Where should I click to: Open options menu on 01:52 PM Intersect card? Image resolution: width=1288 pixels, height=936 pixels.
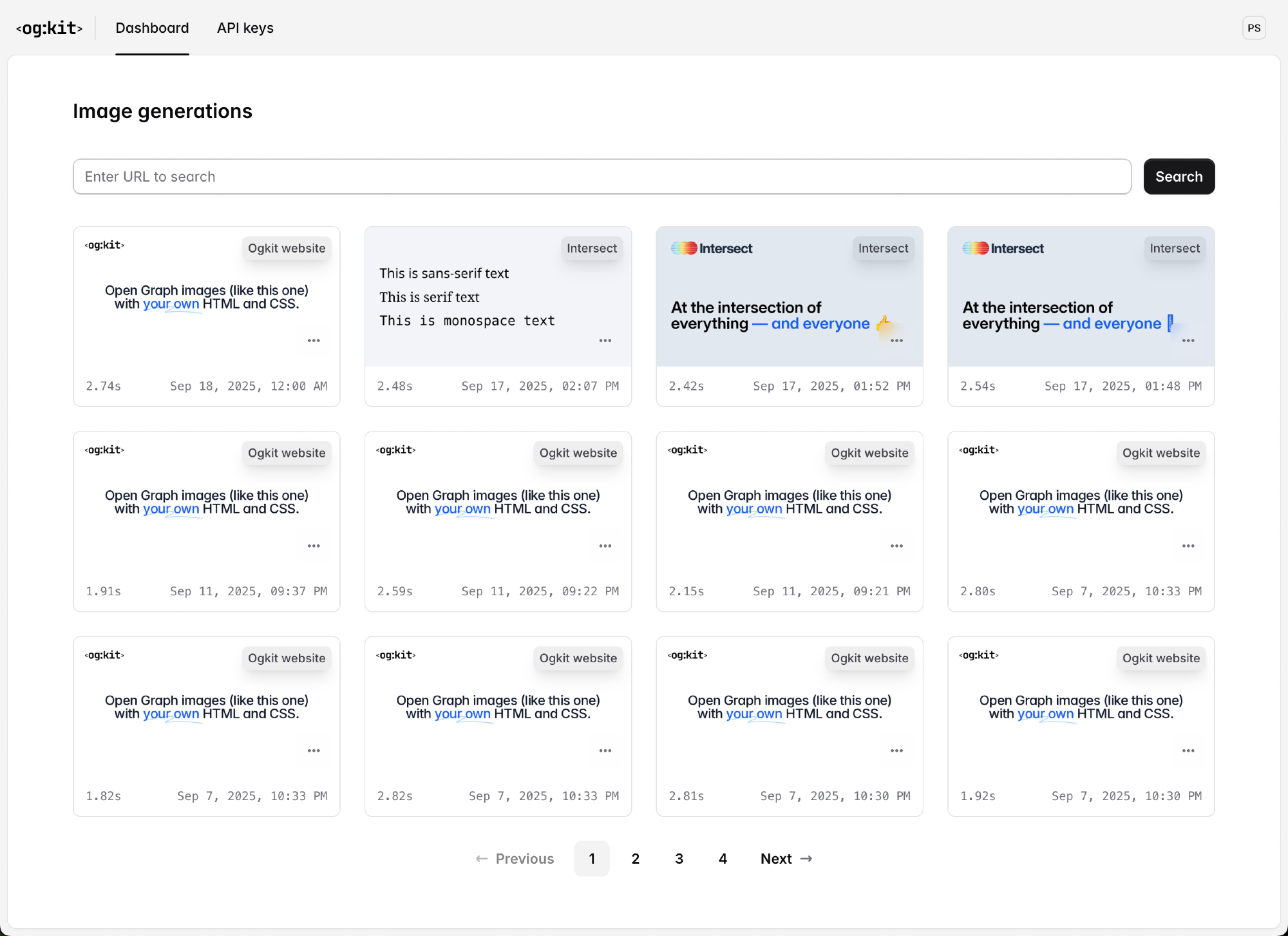click(x=896, y=341)
